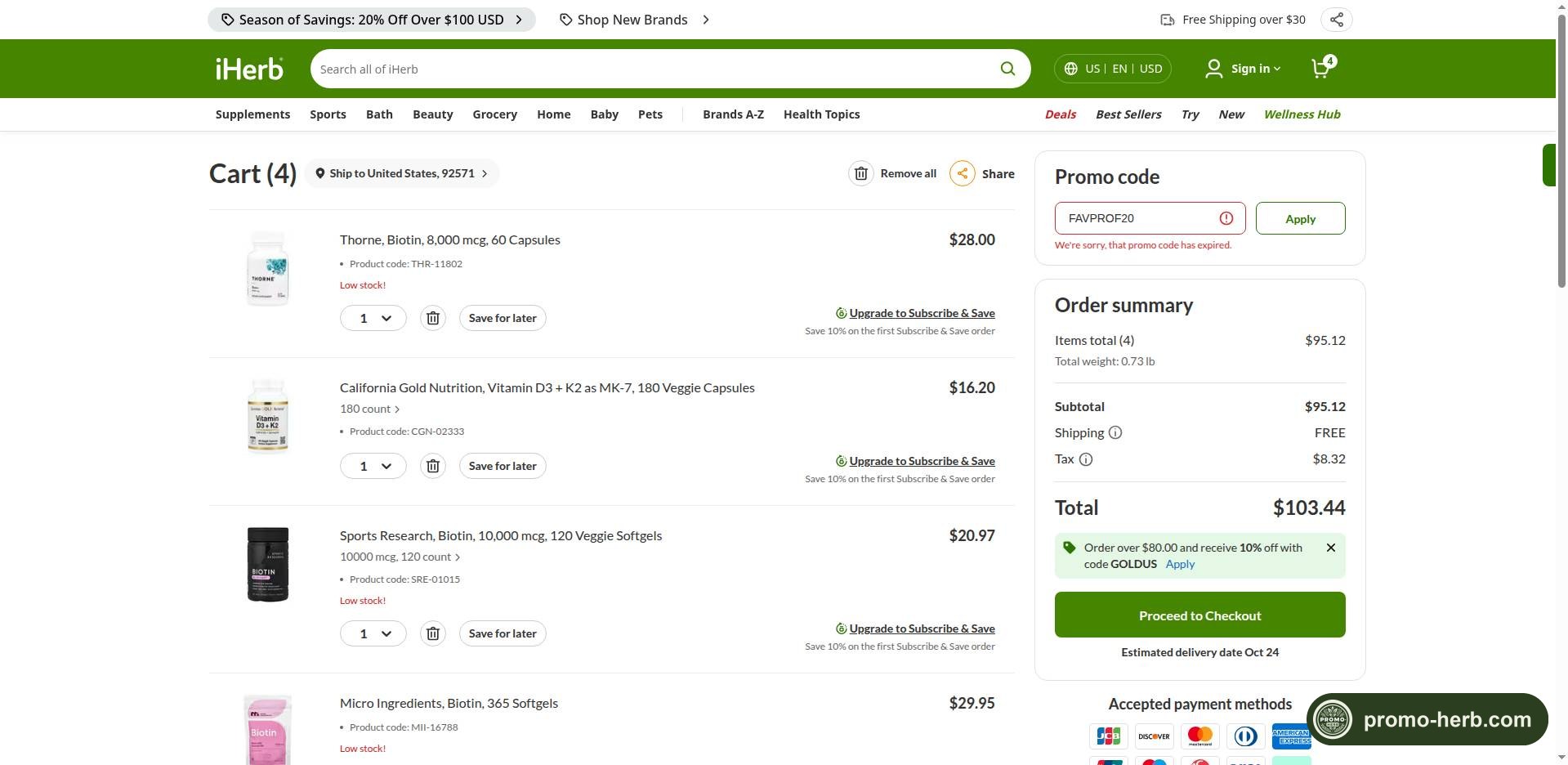Click the promo code Apply button
The height and width of the screenshot is (765, 1568).
(1300, 218)
